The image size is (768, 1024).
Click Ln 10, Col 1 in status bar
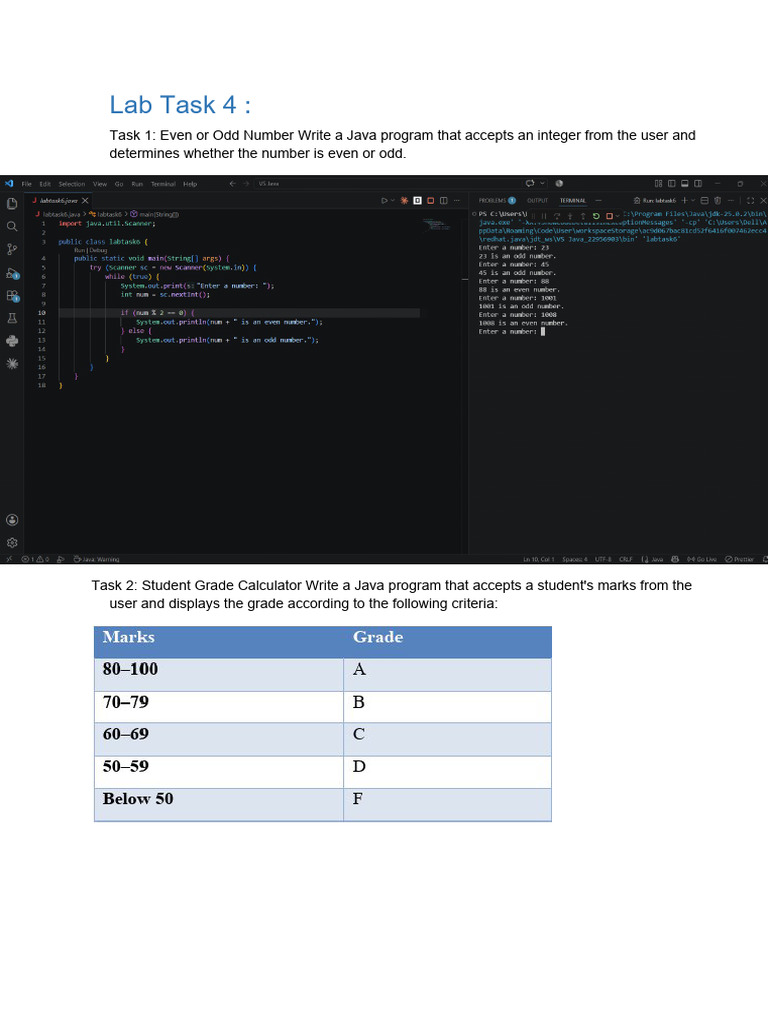pos(539,559)
